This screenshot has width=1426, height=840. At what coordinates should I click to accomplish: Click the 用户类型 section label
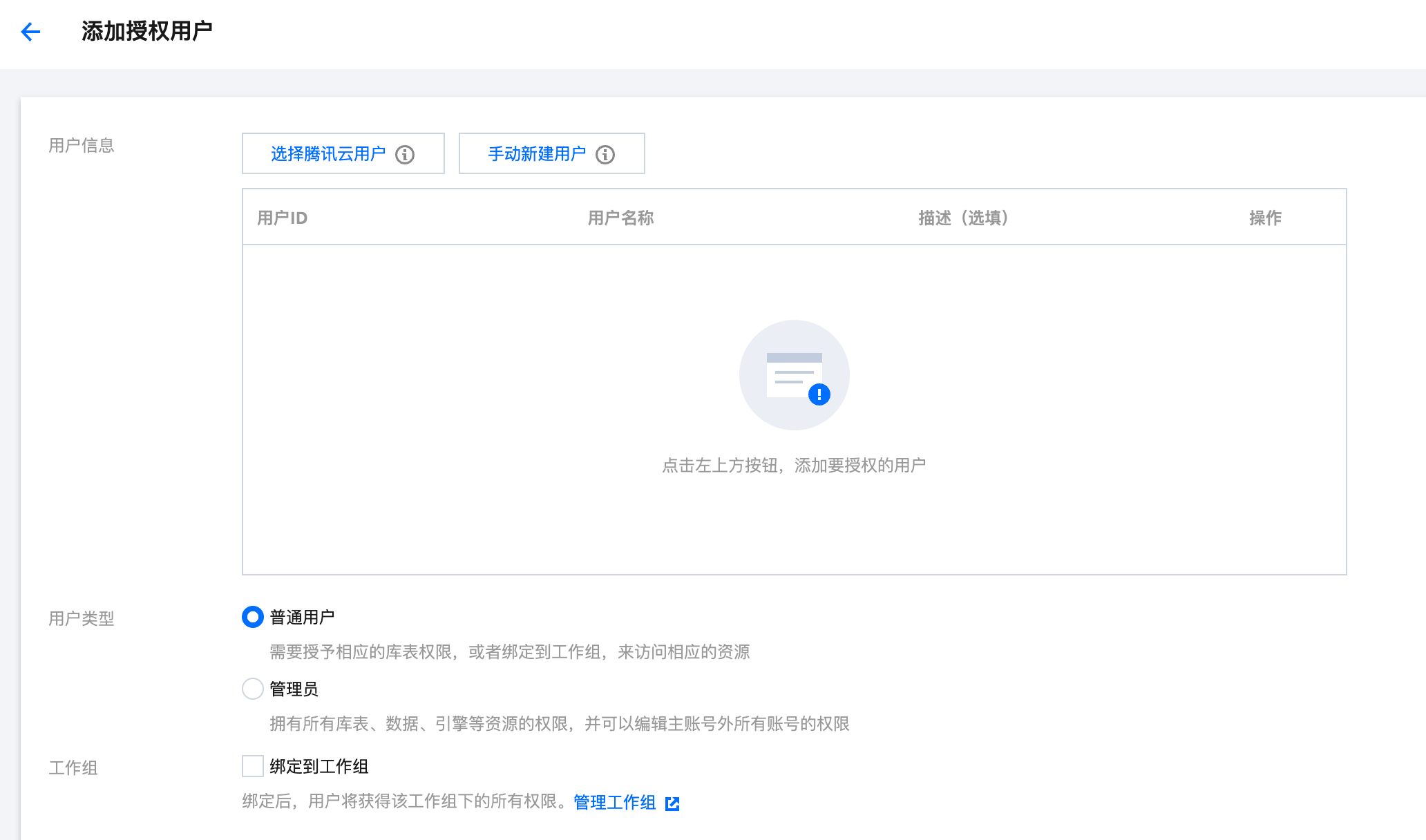tap(81, 619)
